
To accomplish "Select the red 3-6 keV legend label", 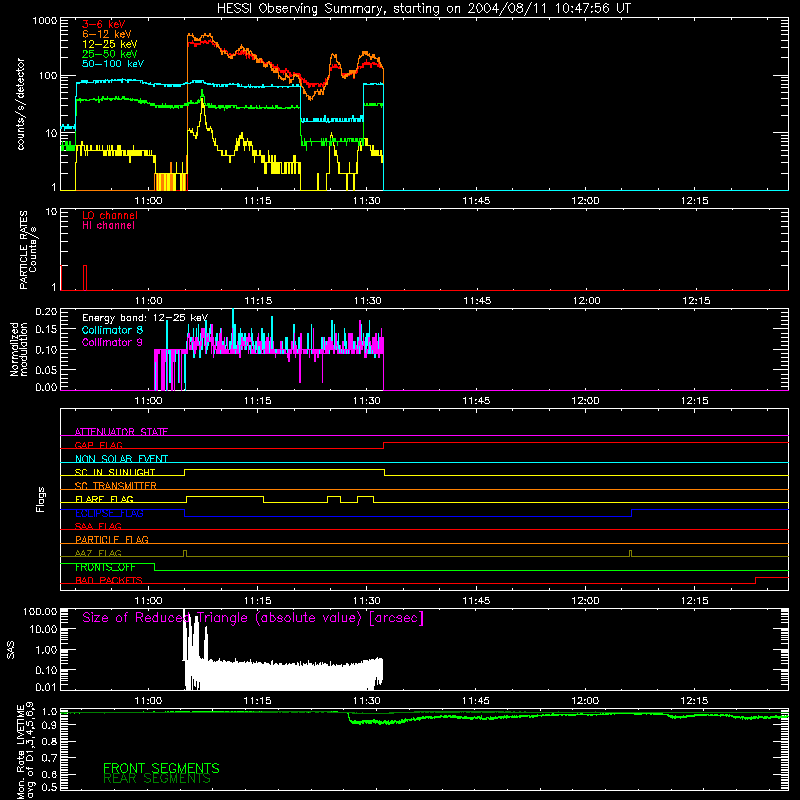I will click(103, 24).
